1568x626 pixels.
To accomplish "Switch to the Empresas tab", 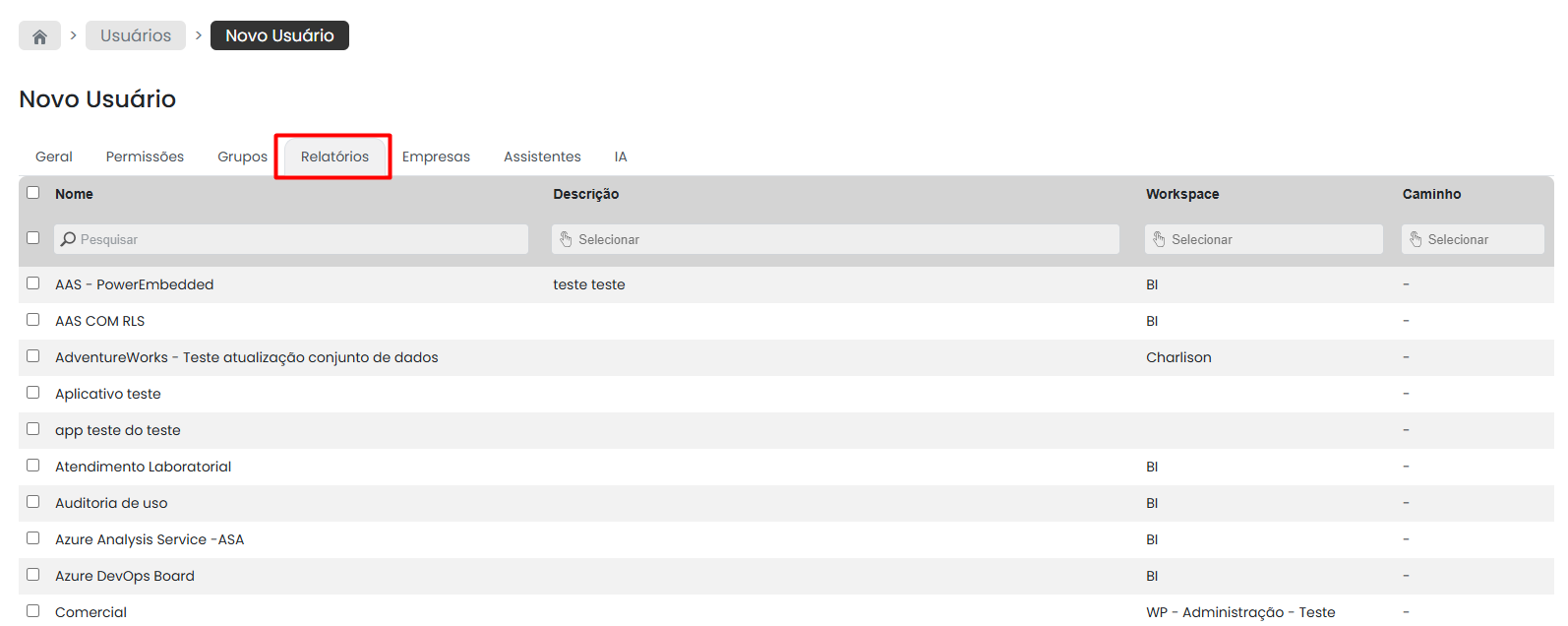I will pyautogui.click(x=436, y=156).
